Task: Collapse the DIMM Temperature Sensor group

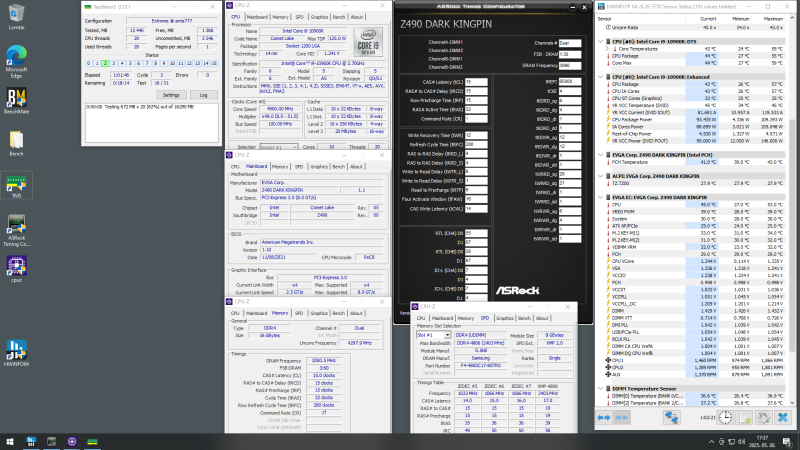Action: coord(601,389)
